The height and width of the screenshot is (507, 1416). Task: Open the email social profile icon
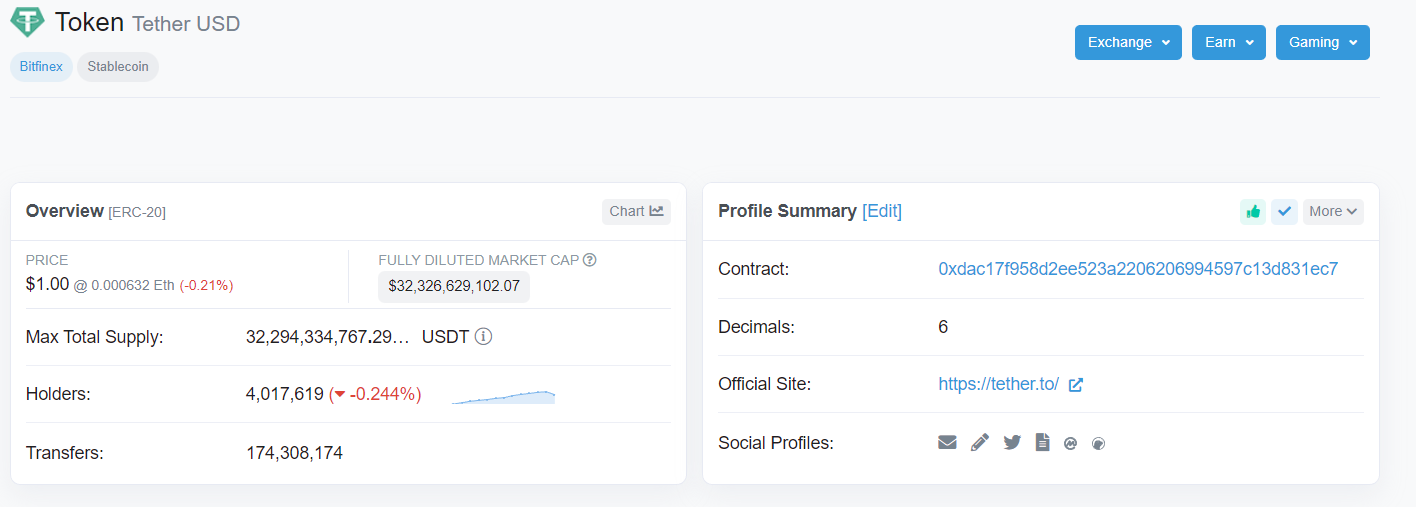pos(947,442)
